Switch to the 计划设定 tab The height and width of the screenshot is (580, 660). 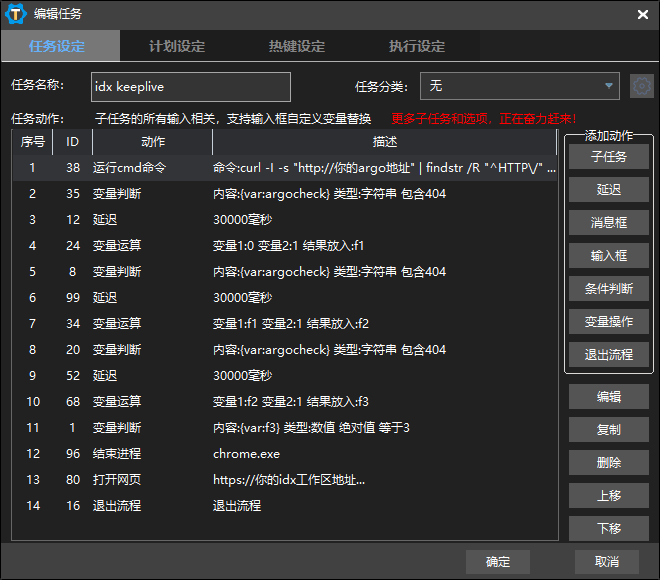[177, 47]
